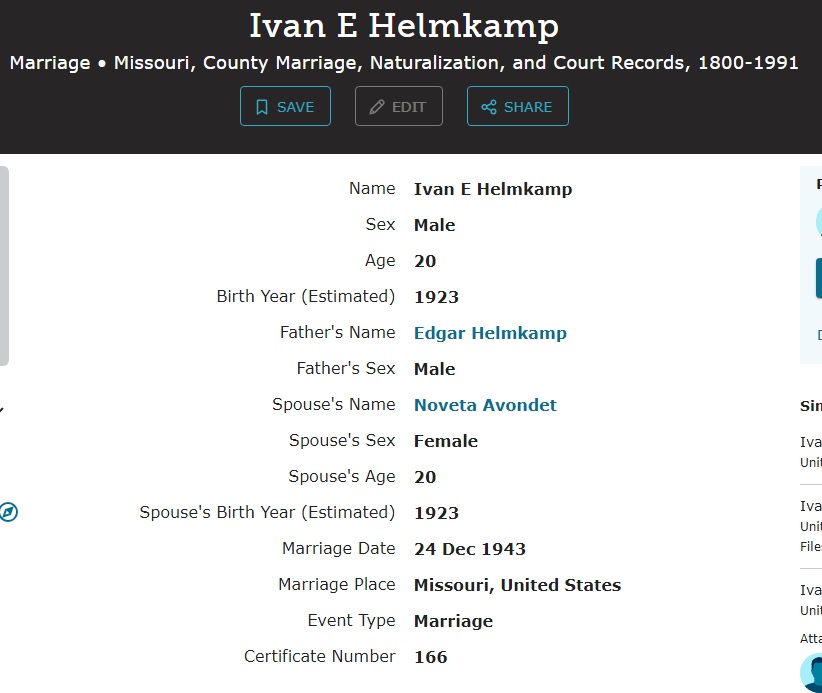822x693 pixels.
Task: Expand the chevron arrow at the left edge
Action: coord(2,408)
